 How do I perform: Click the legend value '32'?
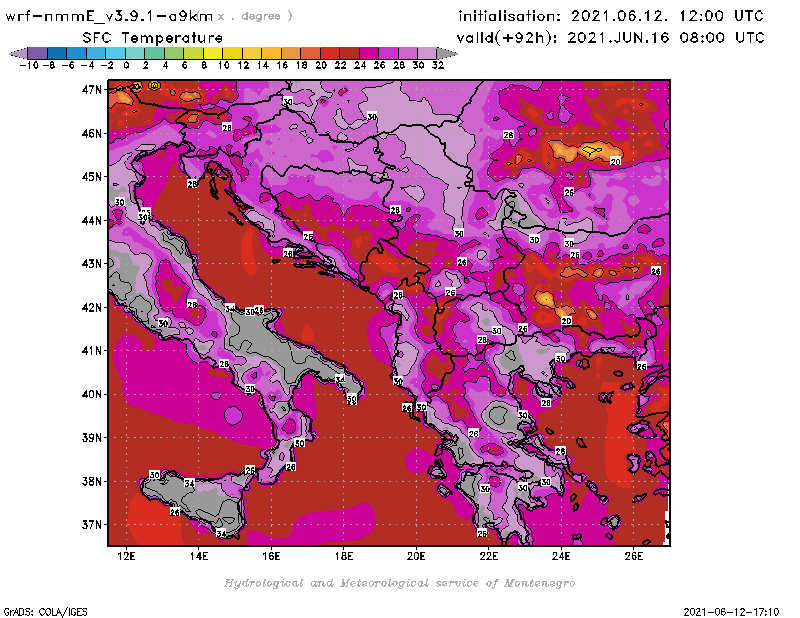(438, 65)
